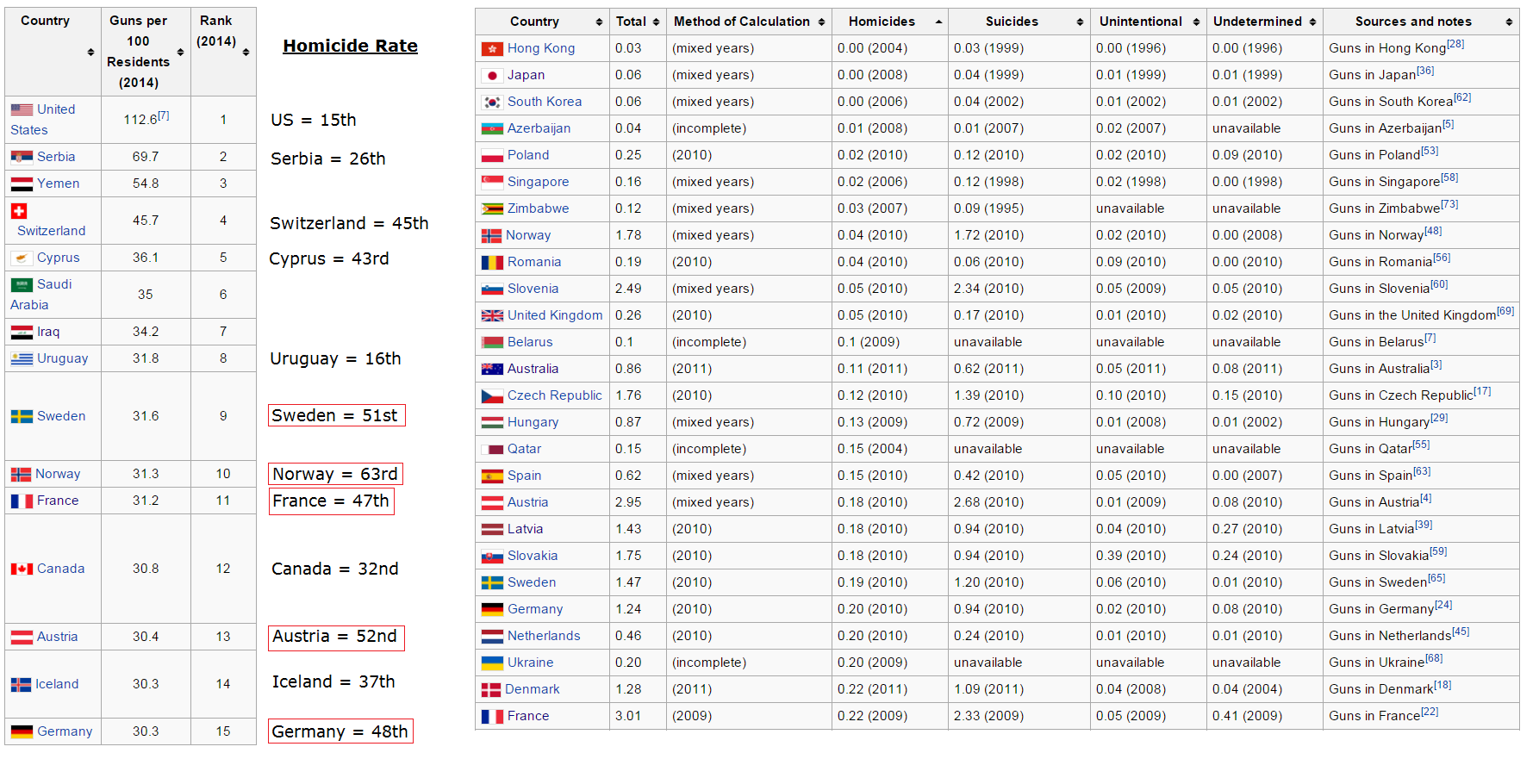
Task: Sort by Method of Calculation column
Action: tap(821, 22)
